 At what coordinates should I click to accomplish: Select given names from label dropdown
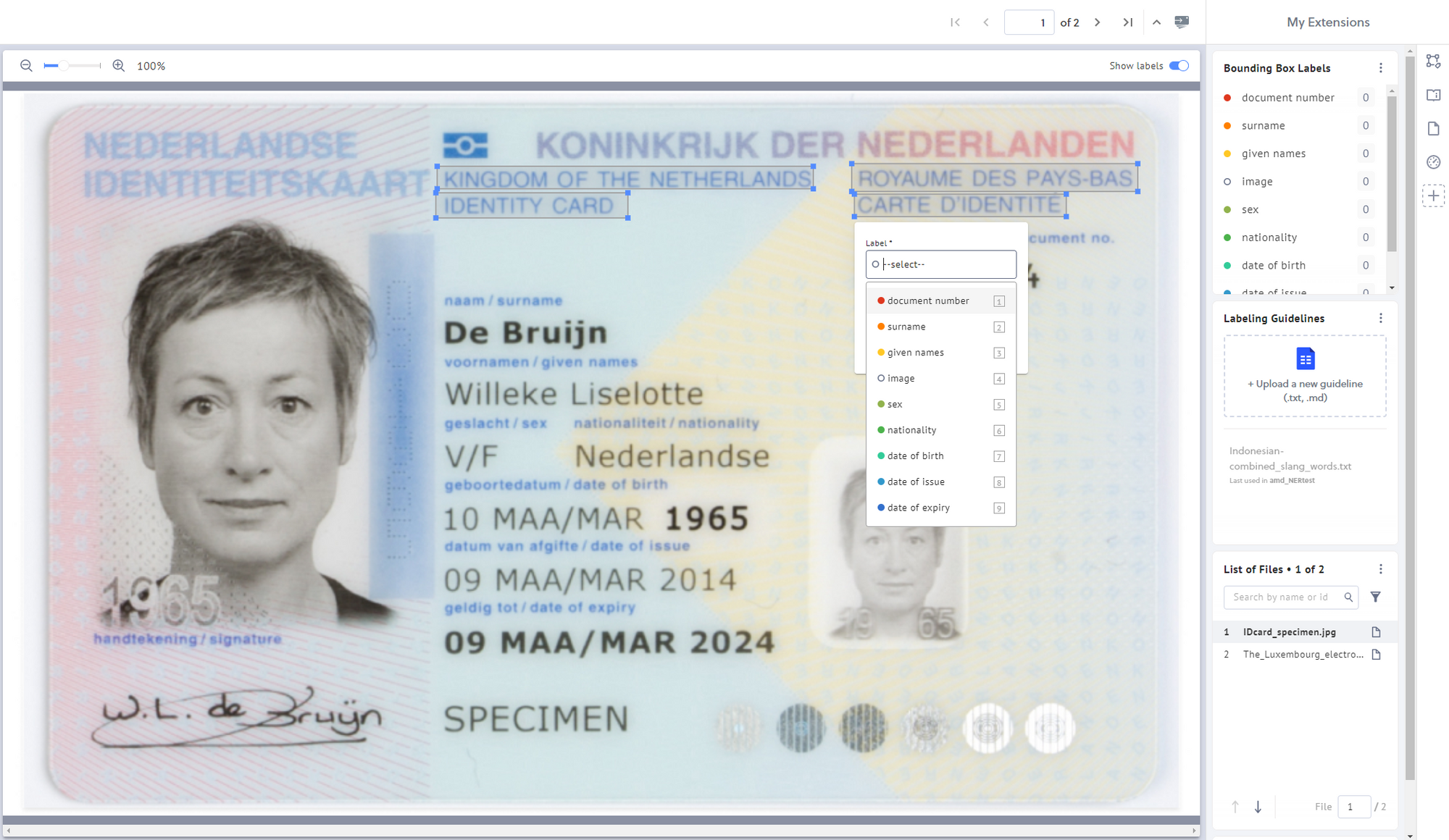coord(915,352)
